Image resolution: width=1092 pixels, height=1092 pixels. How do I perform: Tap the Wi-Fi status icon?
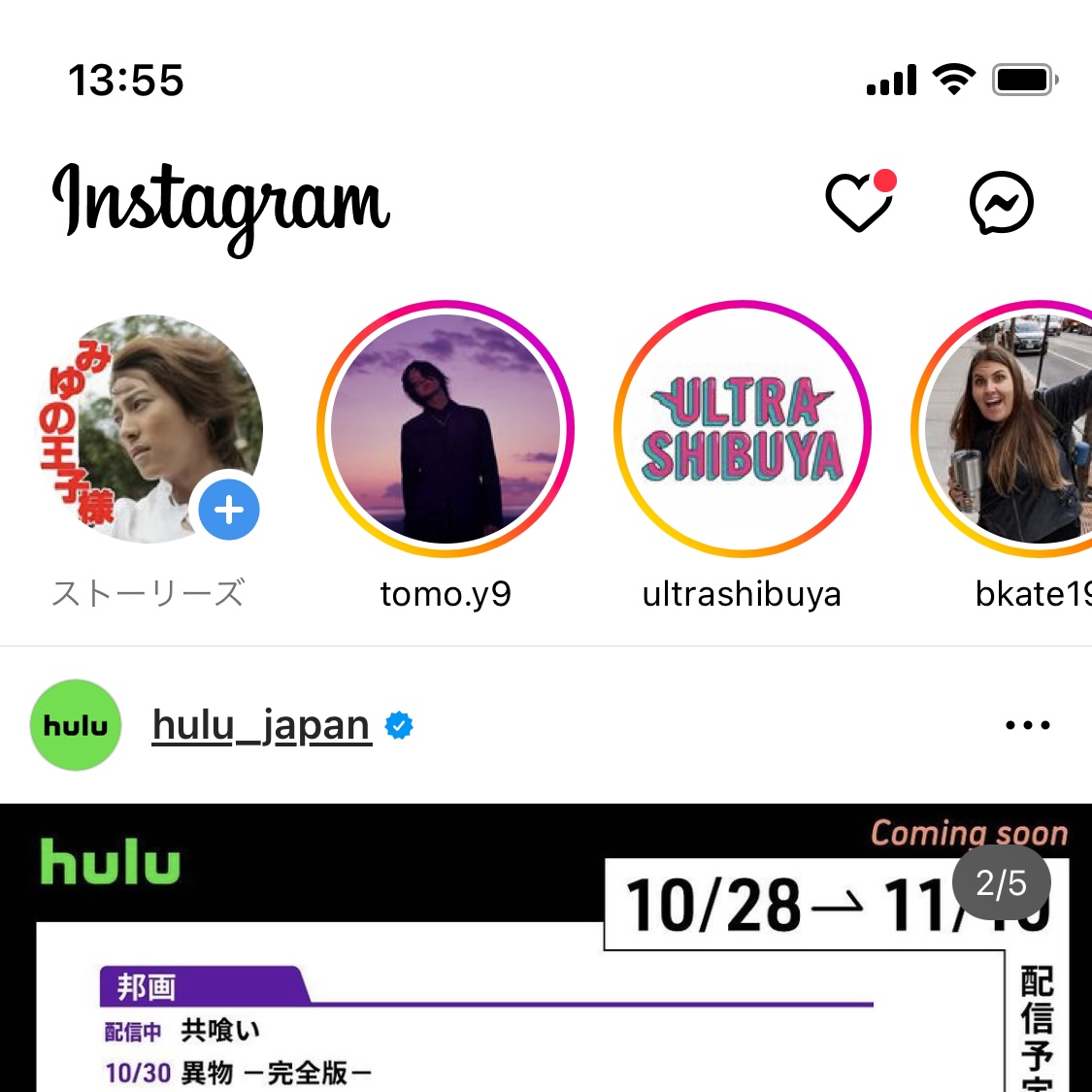coord(954,79)
